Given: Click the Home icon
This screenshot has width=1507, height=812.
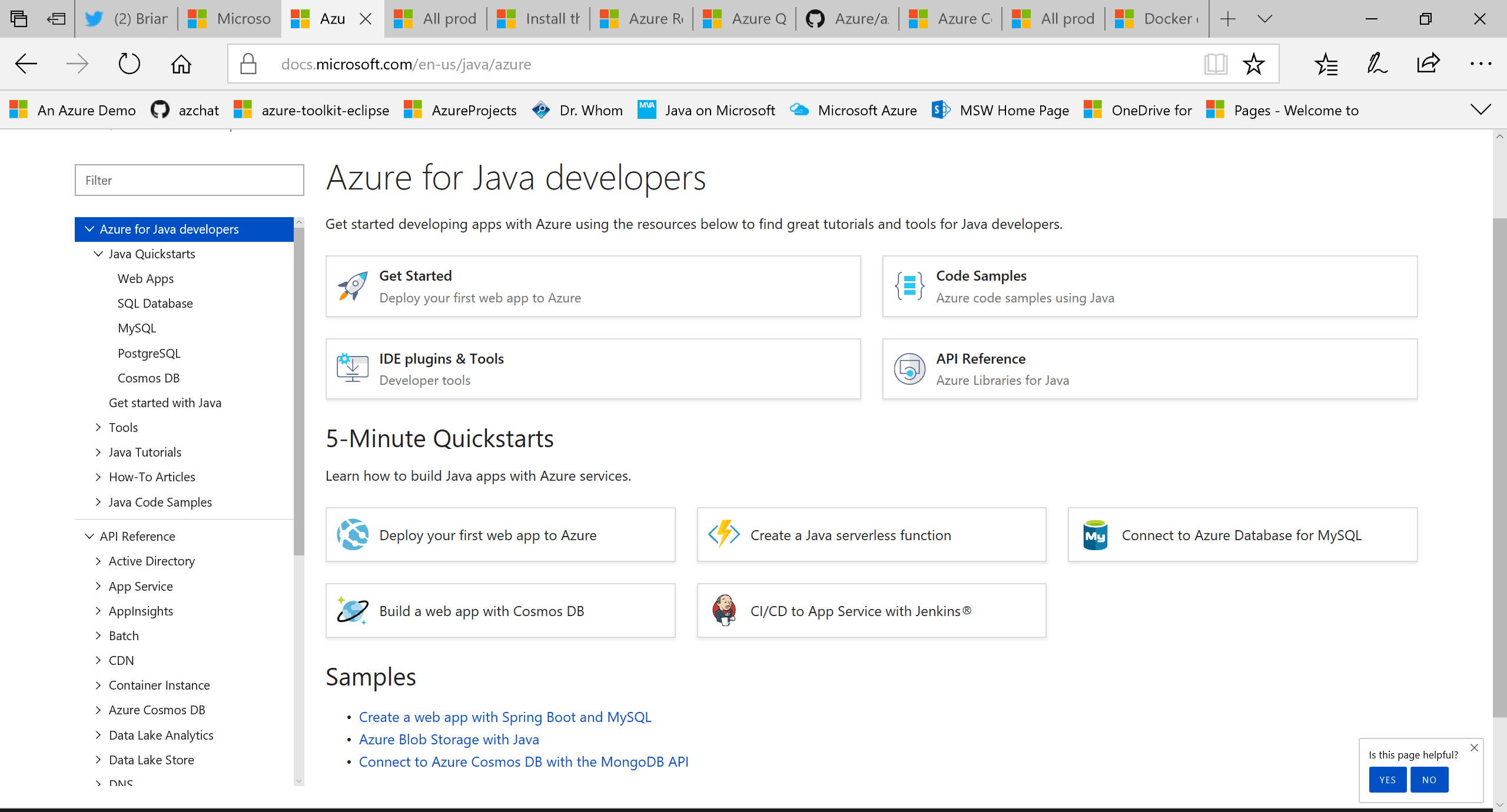Looking at the screenshot, I should point(181,64).
